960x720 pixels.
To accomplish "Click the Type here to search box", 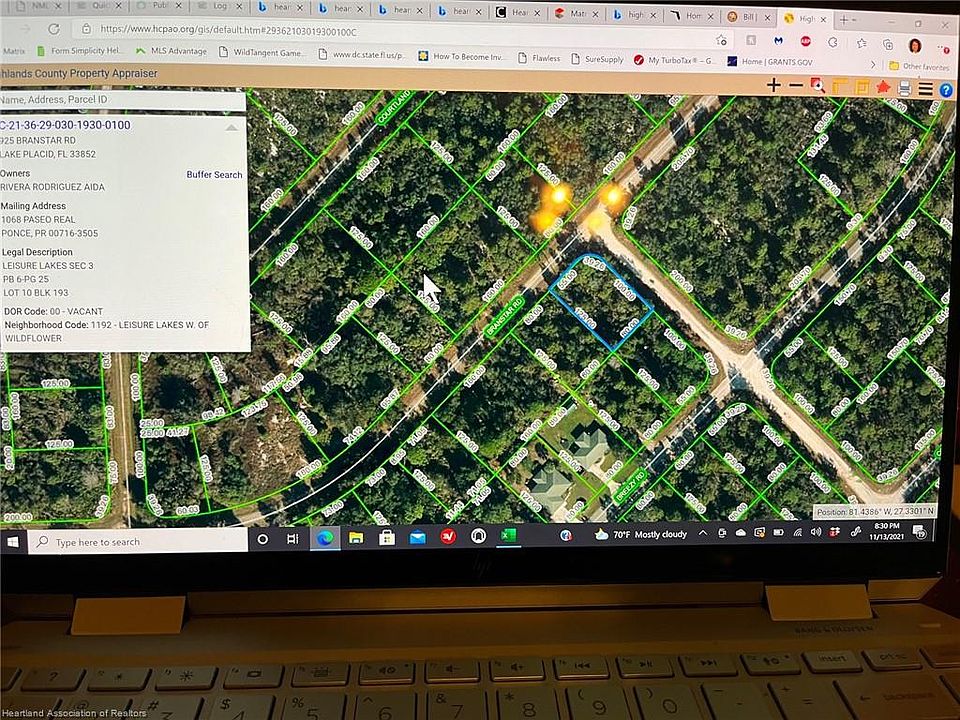I will (138, 541).
